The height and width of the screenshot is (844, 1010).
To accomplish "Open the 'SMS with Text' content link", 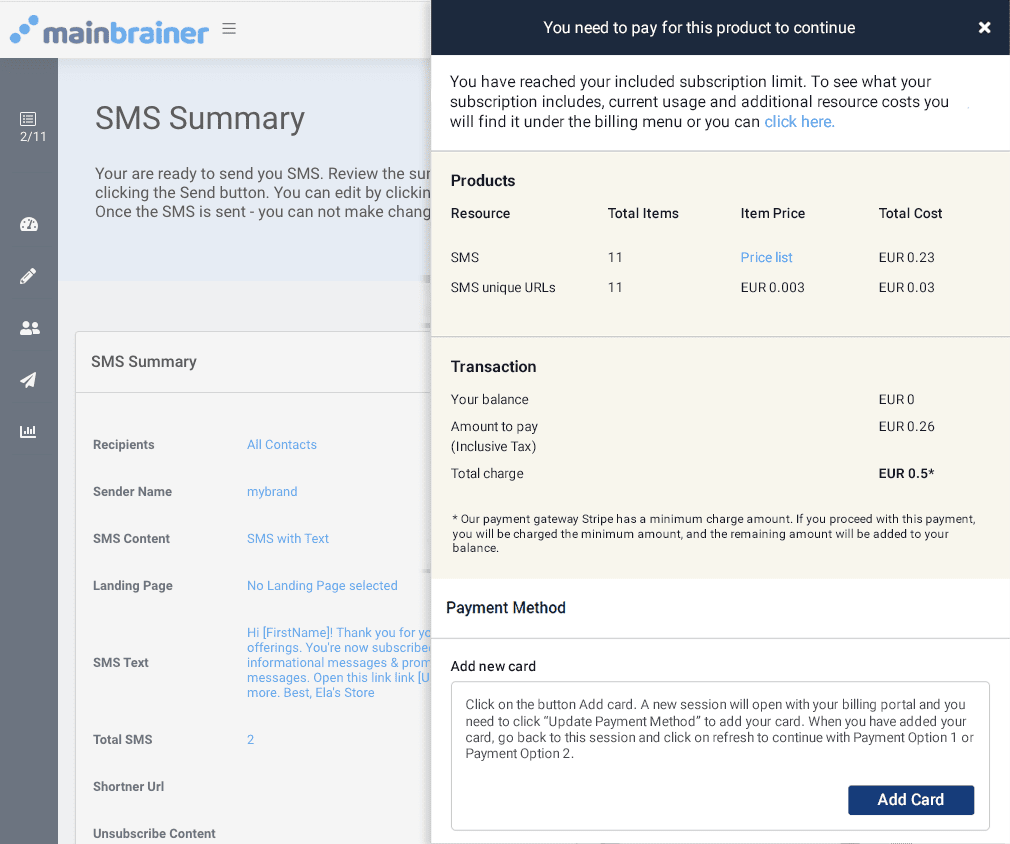I will (x=288, y=538).
